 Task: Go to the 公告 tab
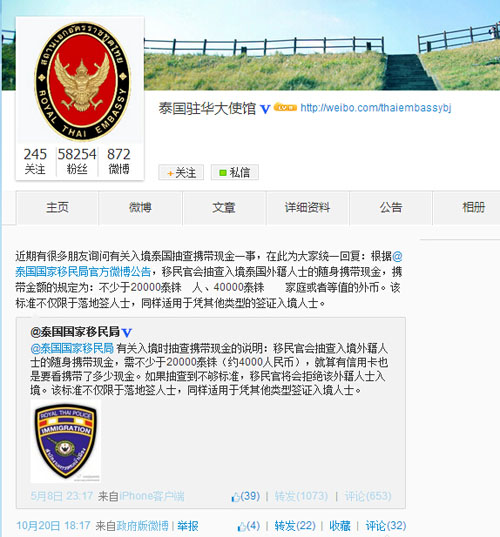point(390,208)
